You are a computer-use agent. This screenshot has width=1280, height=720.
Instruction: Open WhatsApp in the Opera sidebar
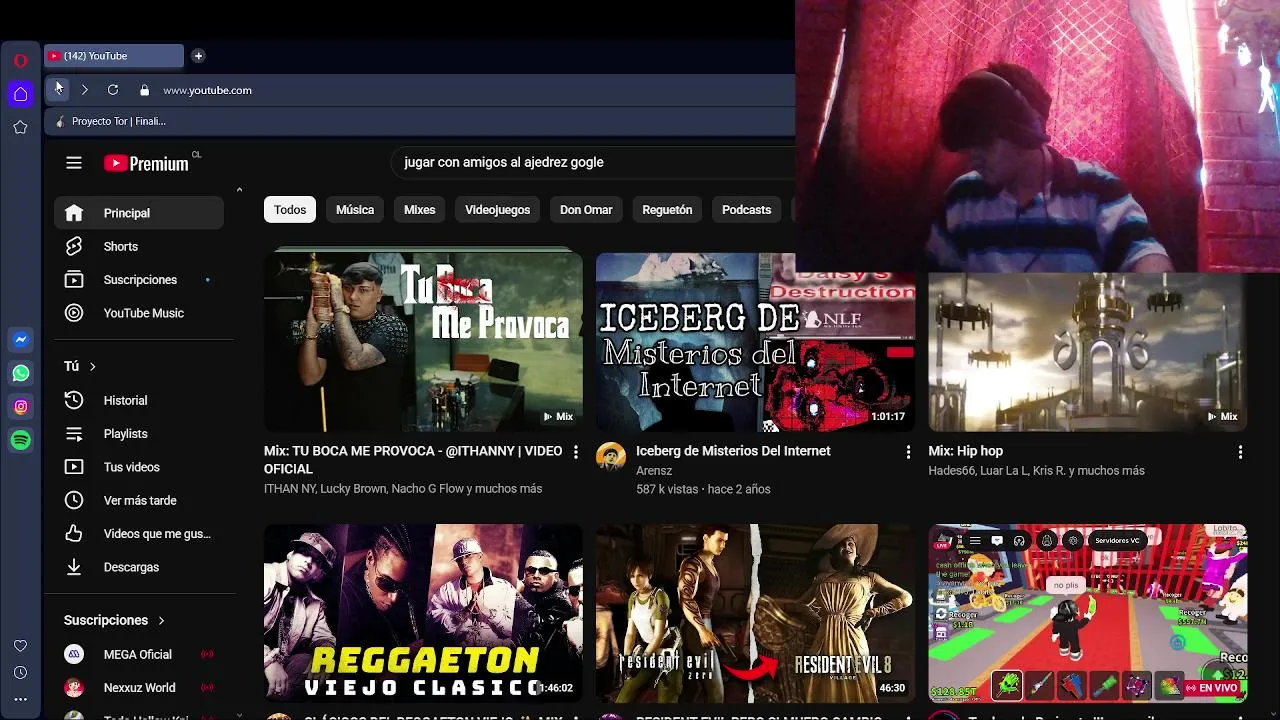(x=20, y=373)
